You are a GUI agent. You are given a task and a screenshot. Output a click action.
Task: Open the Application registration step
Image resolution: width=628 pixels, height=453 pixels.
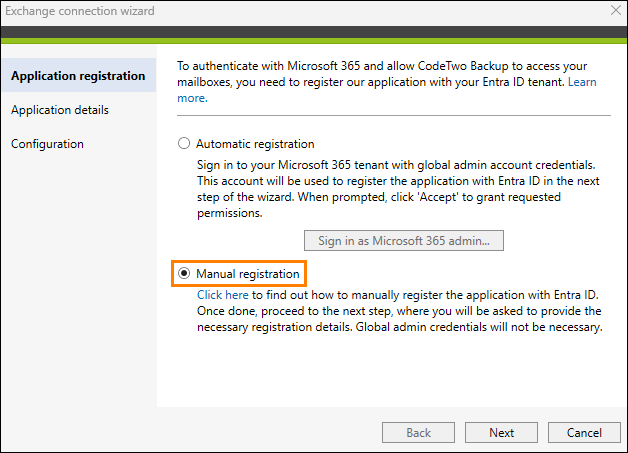pyautogui.click(x=78, y=76)
